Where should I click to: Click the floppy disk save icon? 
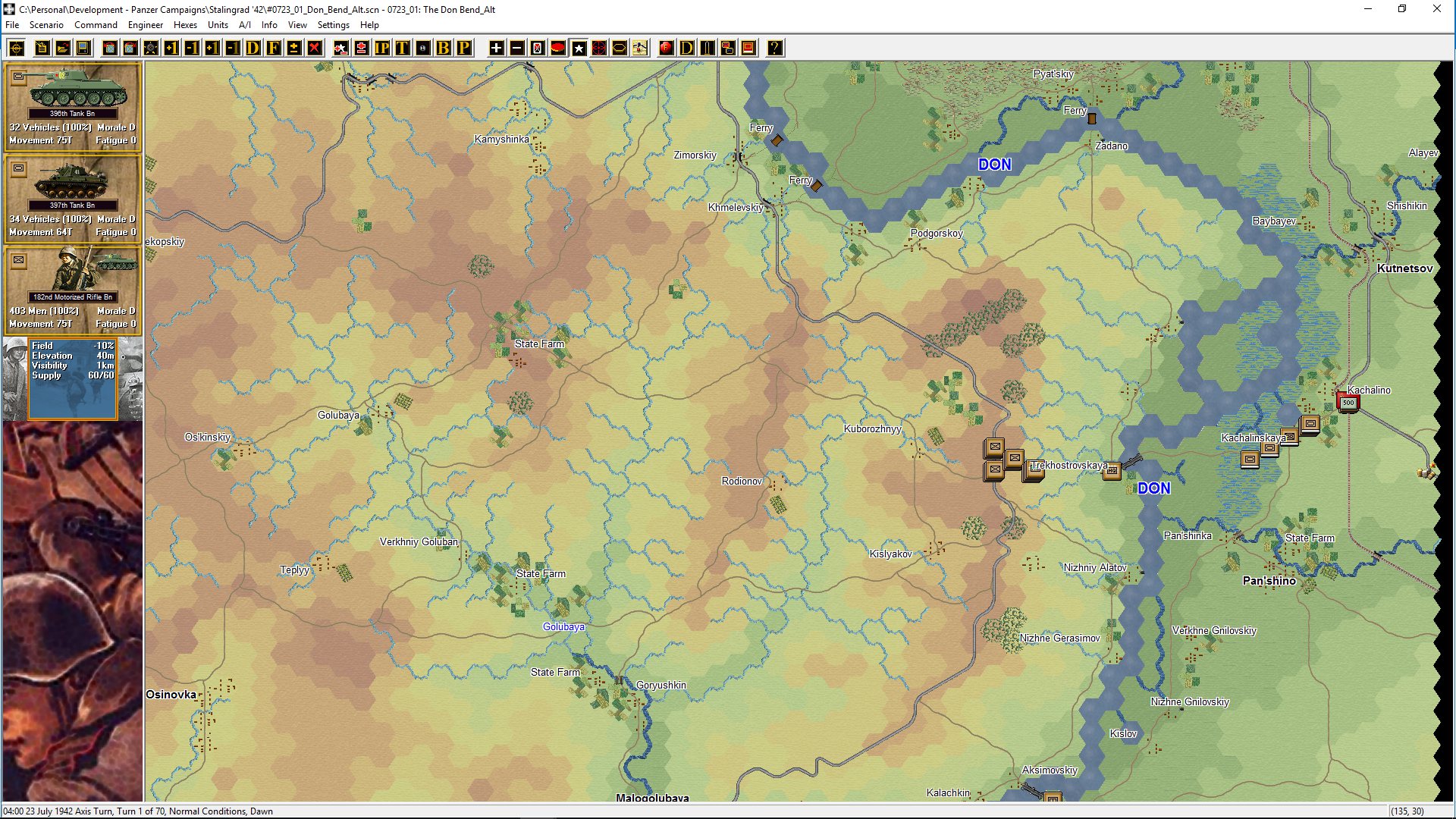pos(83,49)
